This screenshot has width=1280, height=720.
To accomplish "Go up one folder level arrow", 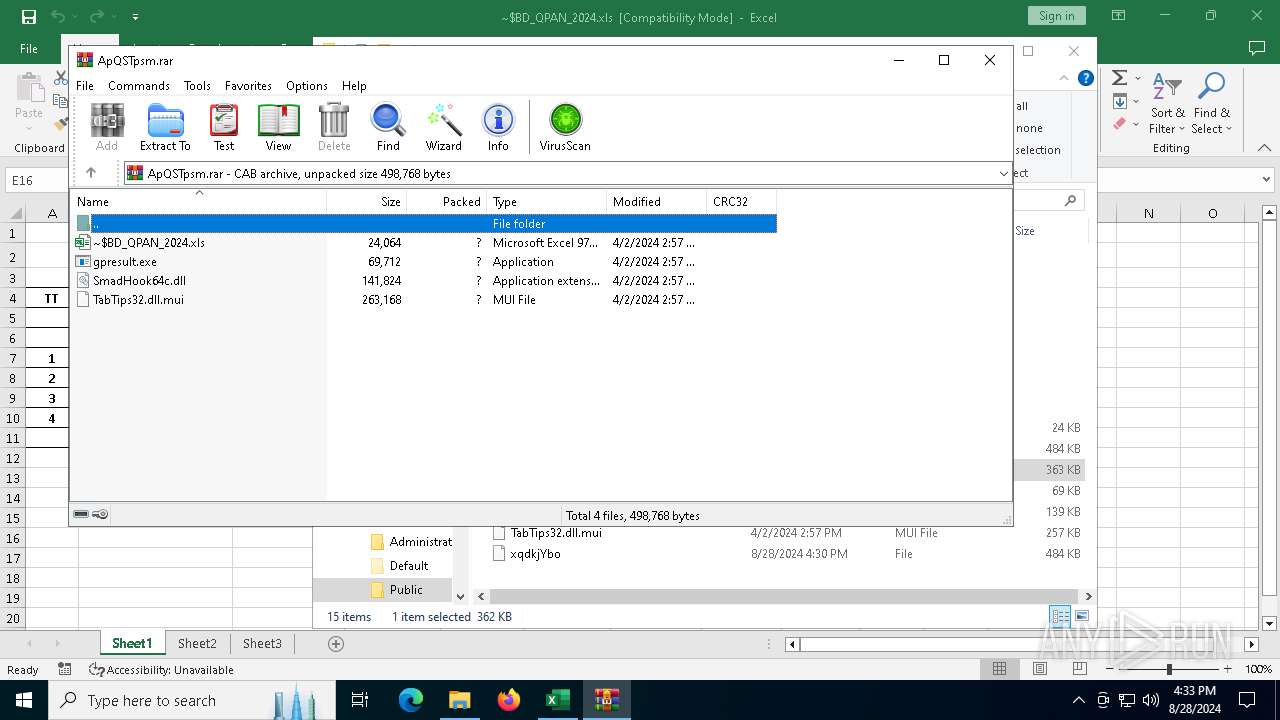I will point(91,173).
